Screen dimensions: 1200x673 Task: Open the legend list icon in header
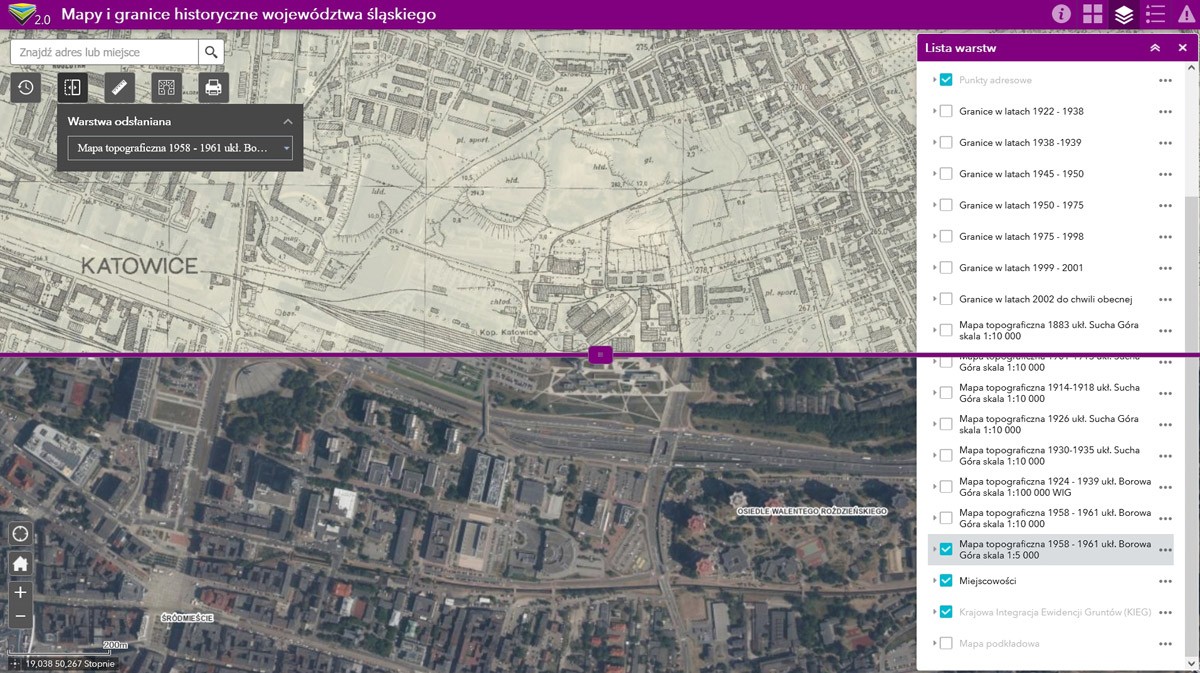pyautogui.click(x=1155, y=14)
